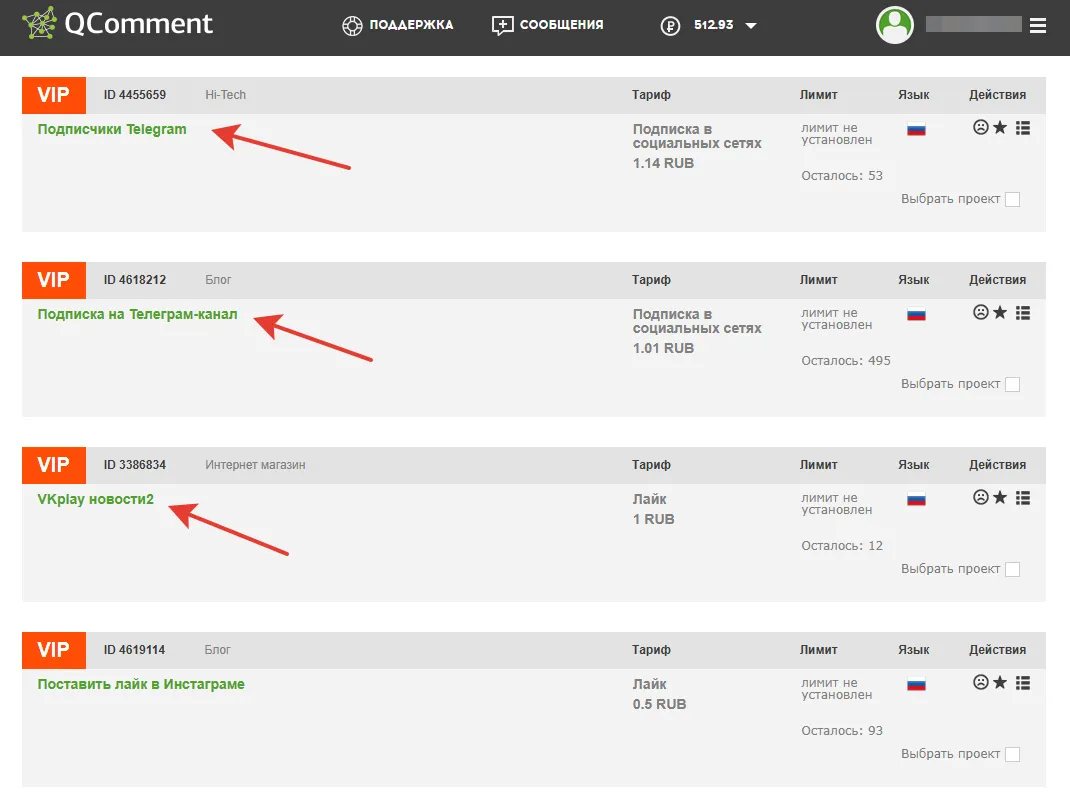The width and height of the screenshot is (1070, 803).
Task: Click the green user avatar icon
Action: click(x=895, y=25)
